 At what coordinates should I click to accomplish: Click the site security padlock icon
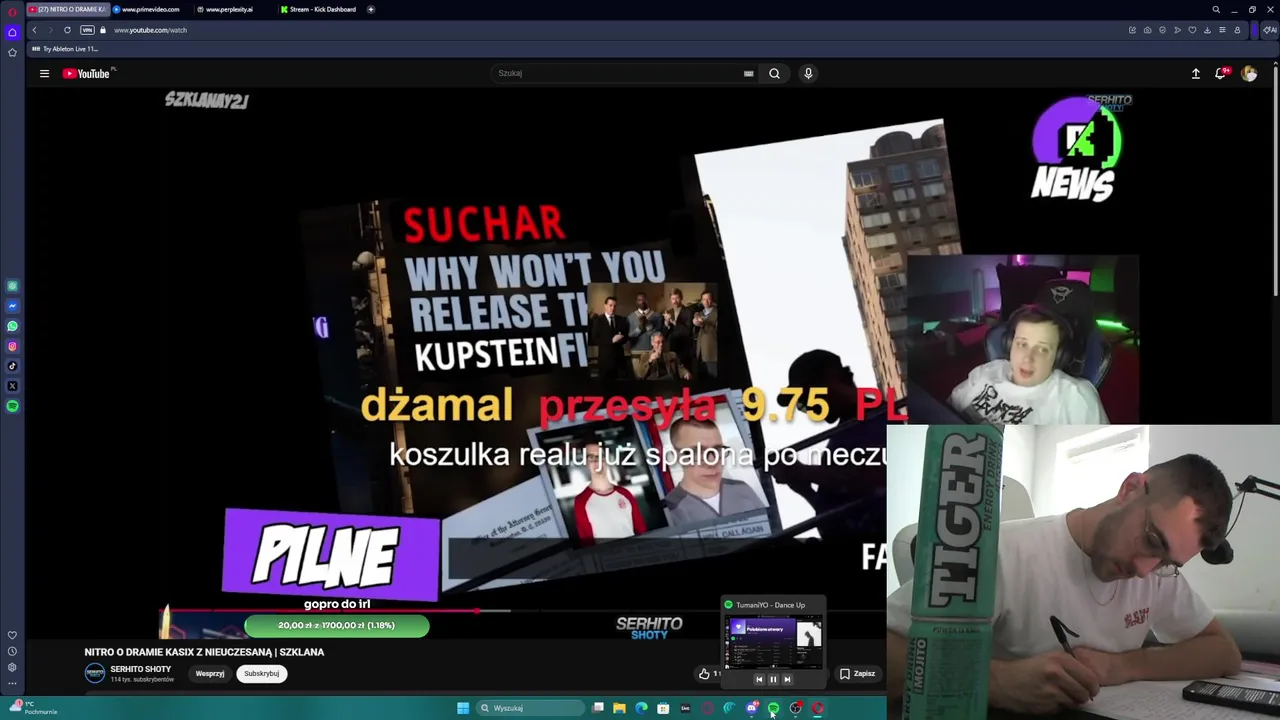(102, 30)
